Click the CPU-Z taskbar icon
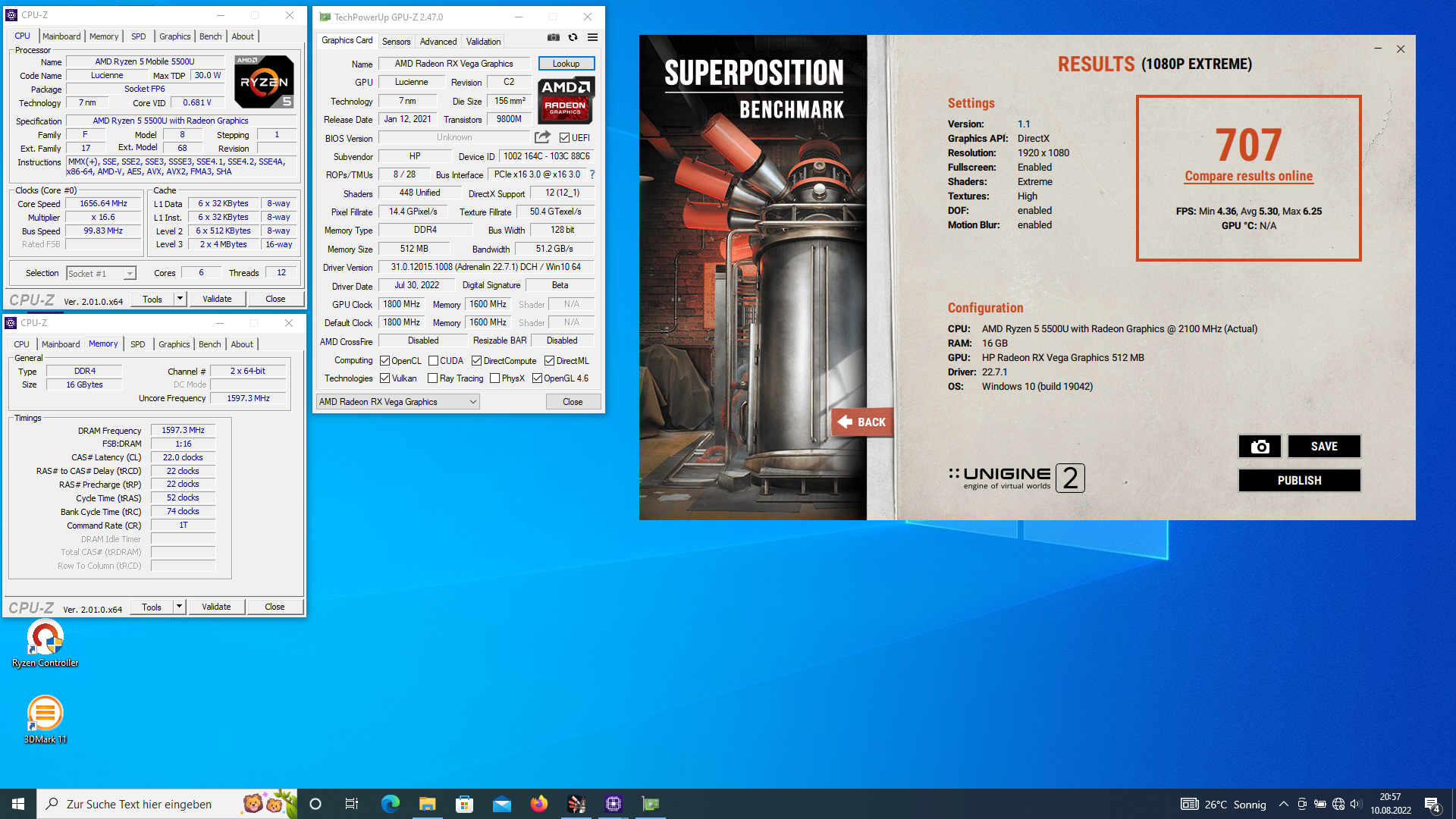This screenshot has height=819, width=1456. (613, 804)
